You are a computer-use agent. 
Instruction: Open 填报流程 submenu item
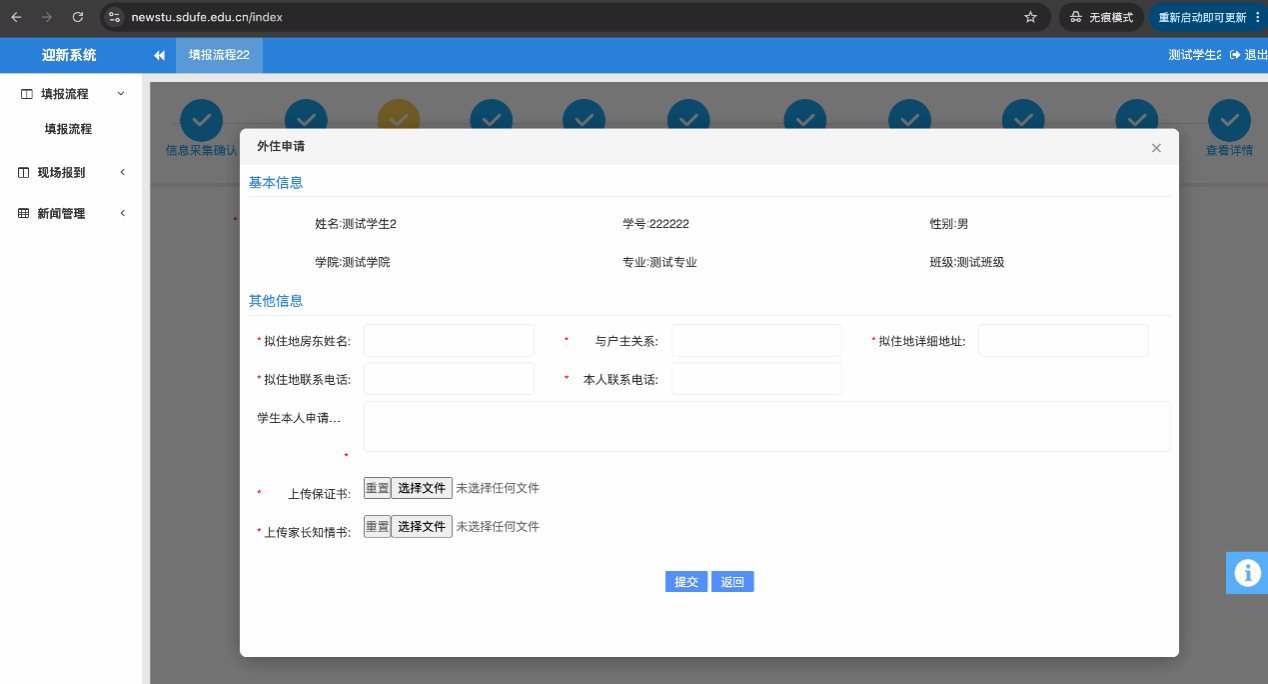point(68,129)
